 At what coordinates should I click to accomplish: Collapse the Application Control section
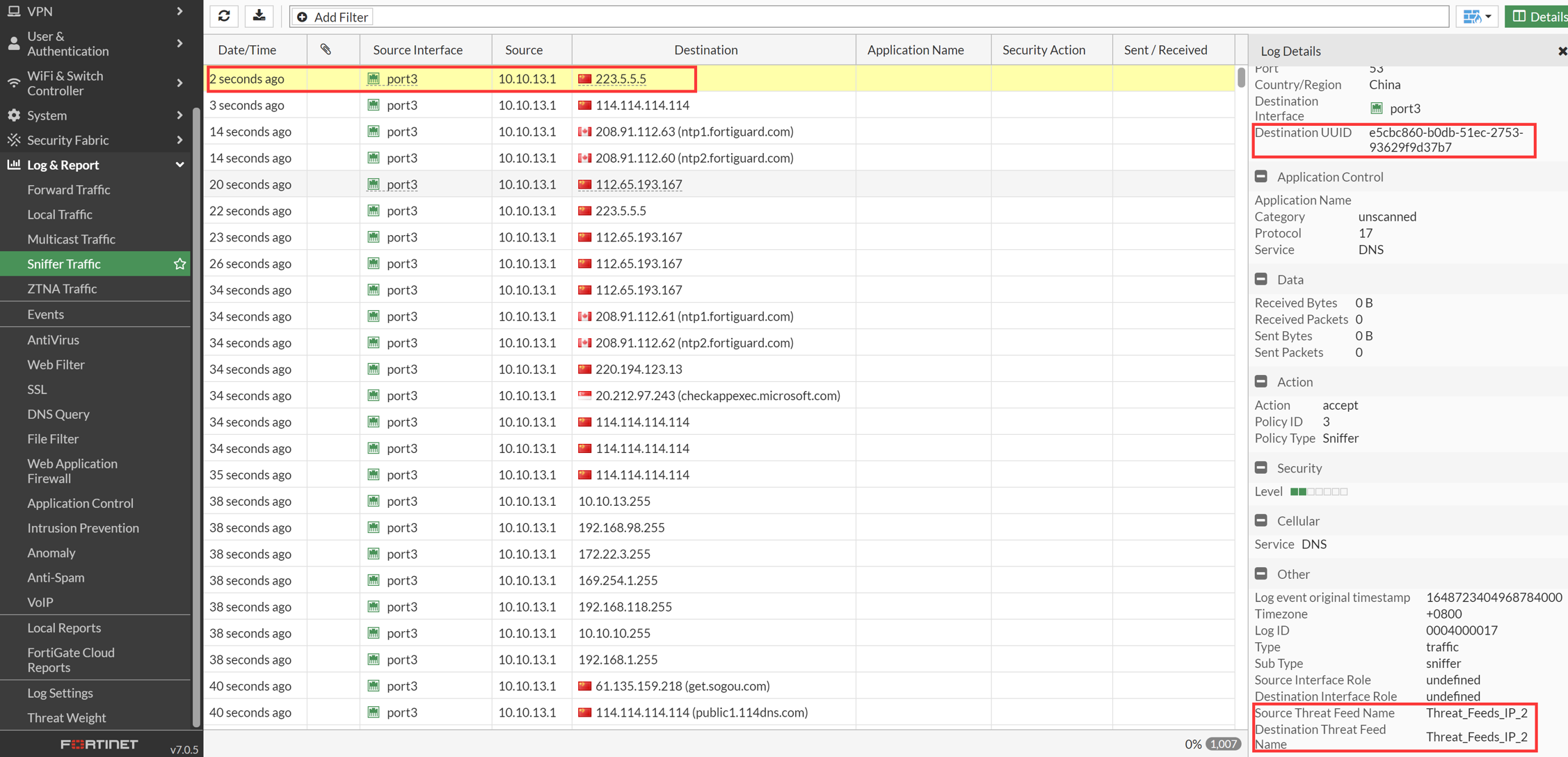pyautogui.click(x=1261, y=177)
